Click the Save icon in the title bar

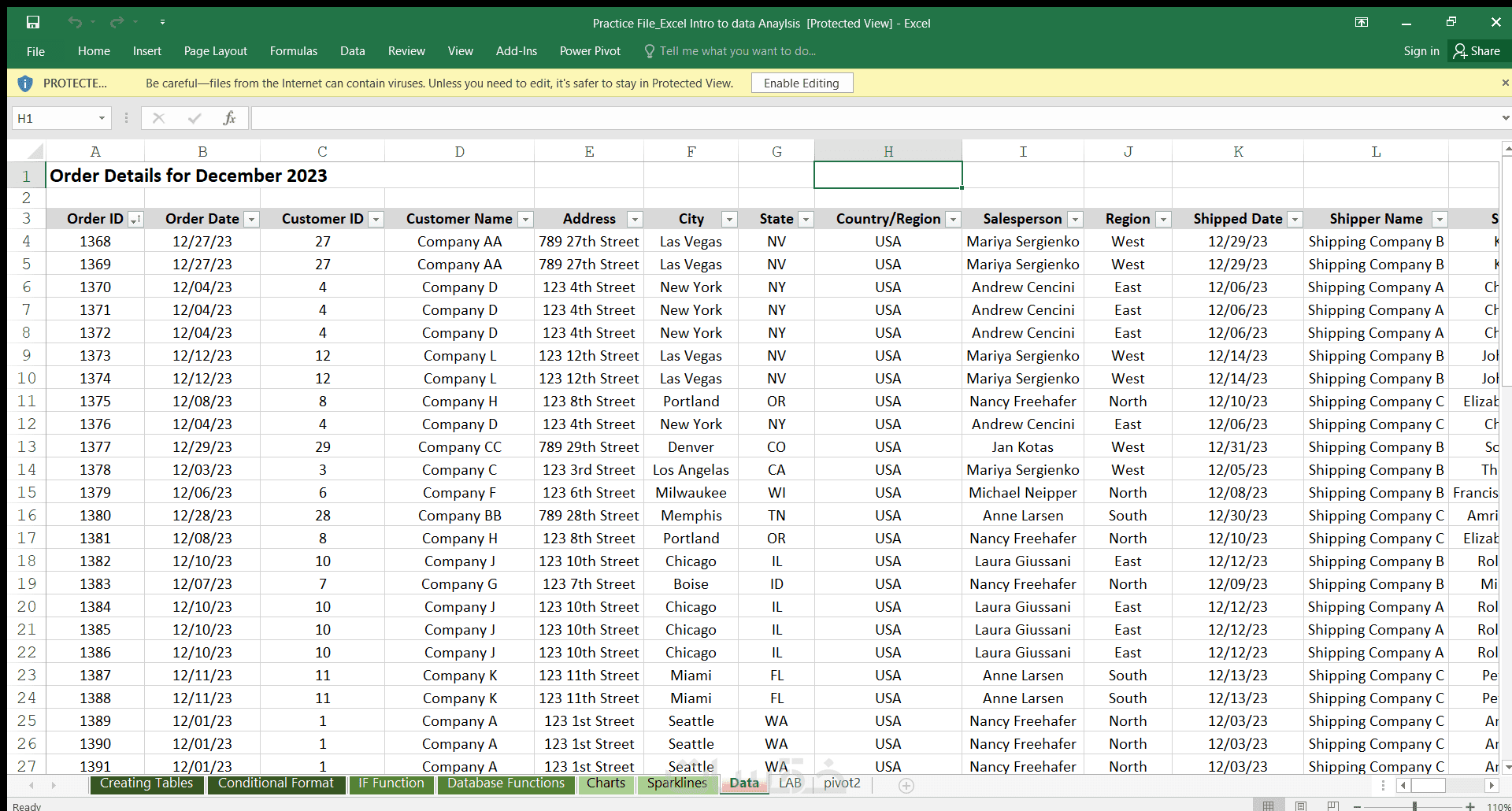(32, 22)
